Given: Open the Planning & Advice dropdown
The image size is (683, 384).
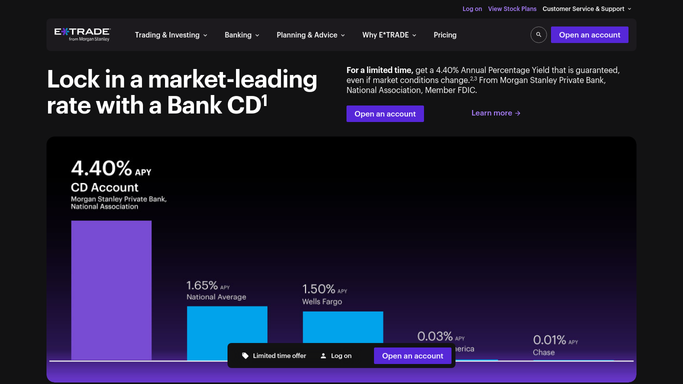Looking at the screenshot, I should point(311,35).
